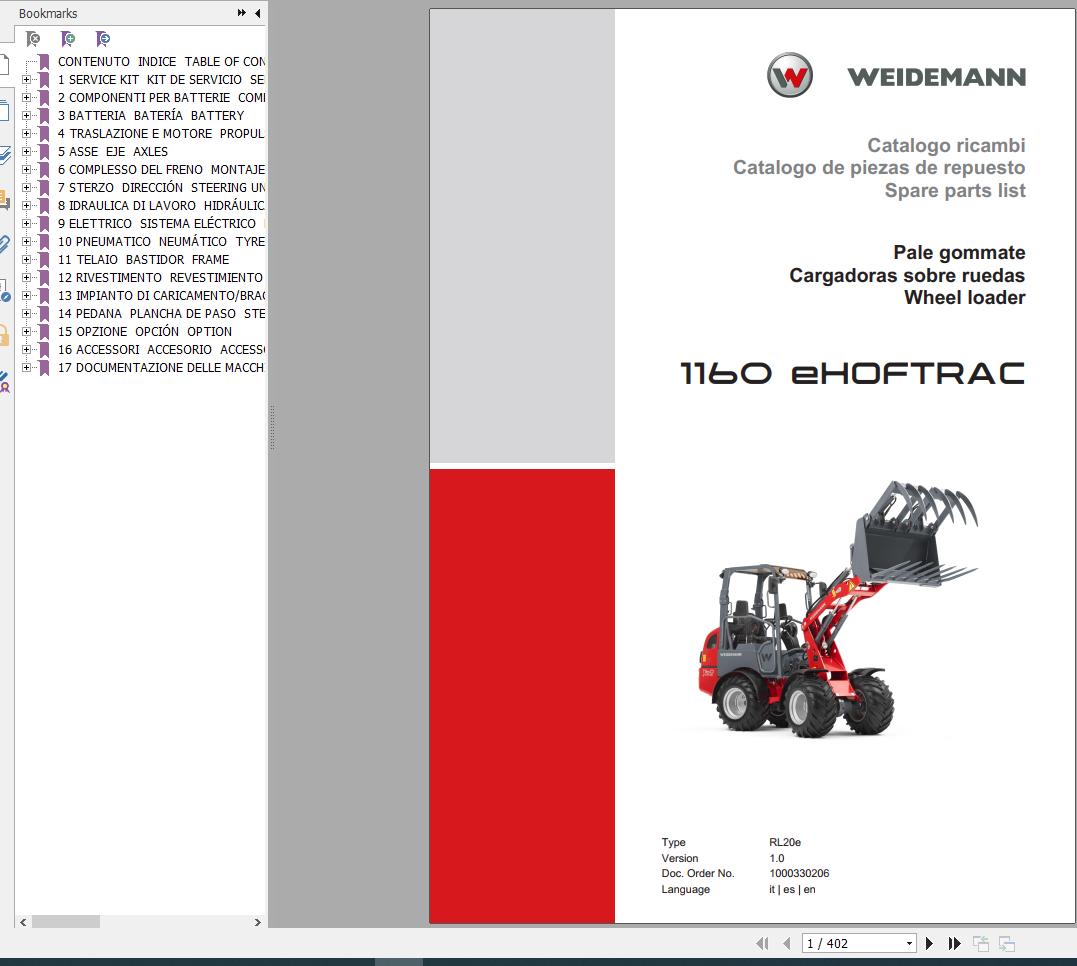Viewport: 1077px width, 966px height.
Task: Click the 1160 eHOFTRAC title text
Action: (x=852, y=374)
